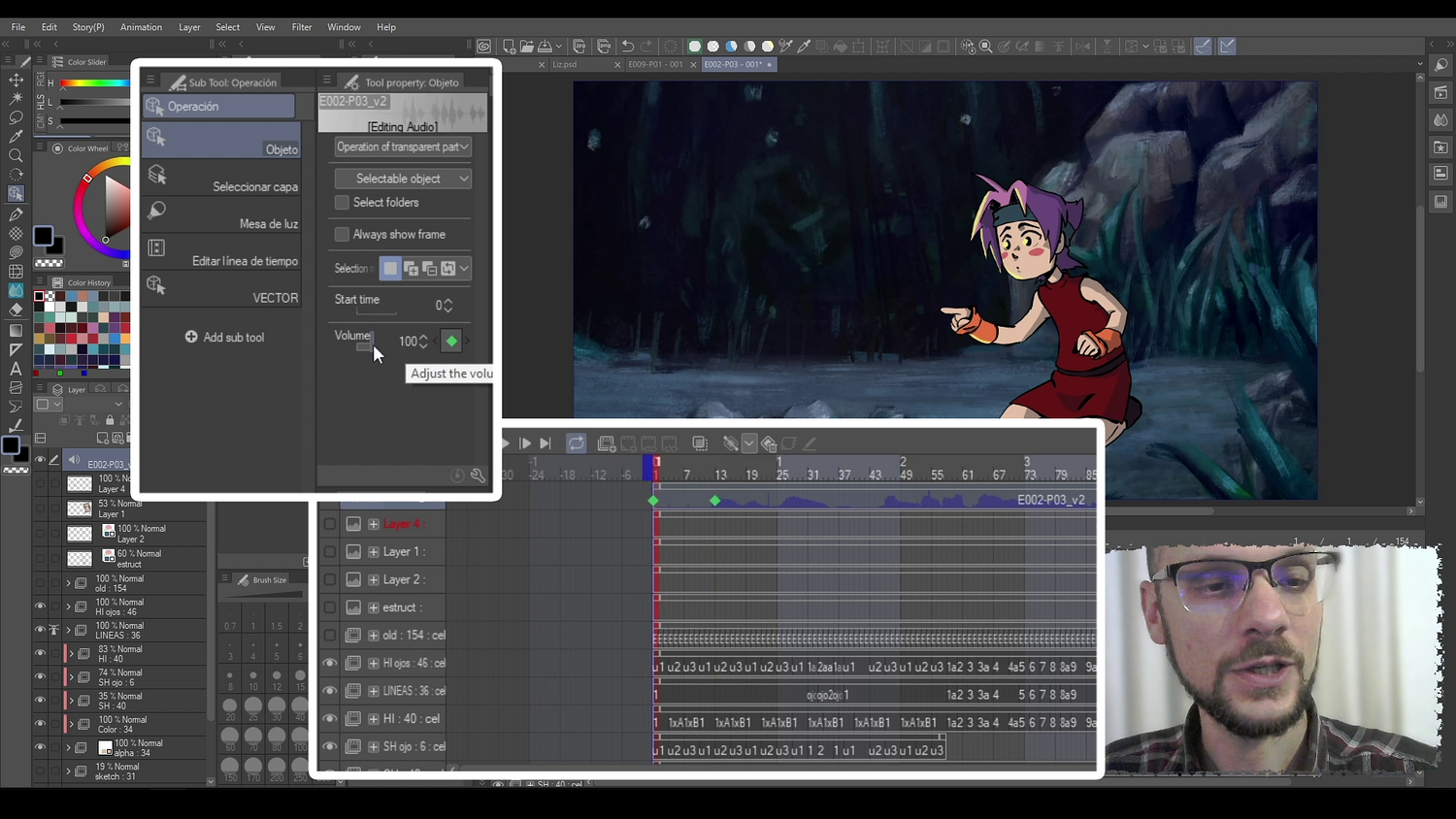Click the second green audio keyframe diamond in timeline
Viewport: 1456px width, 819px height.
[715, 501]
